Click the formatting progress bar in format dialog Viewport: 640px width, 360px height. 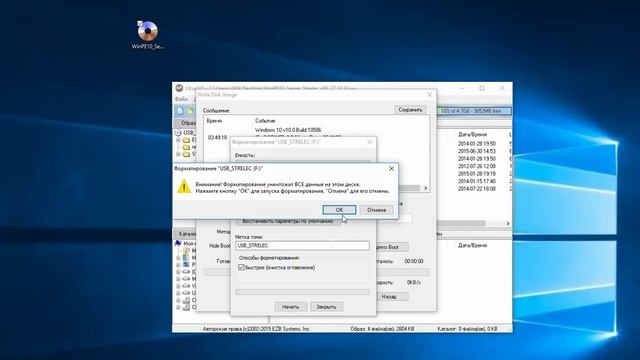(302, 292)
